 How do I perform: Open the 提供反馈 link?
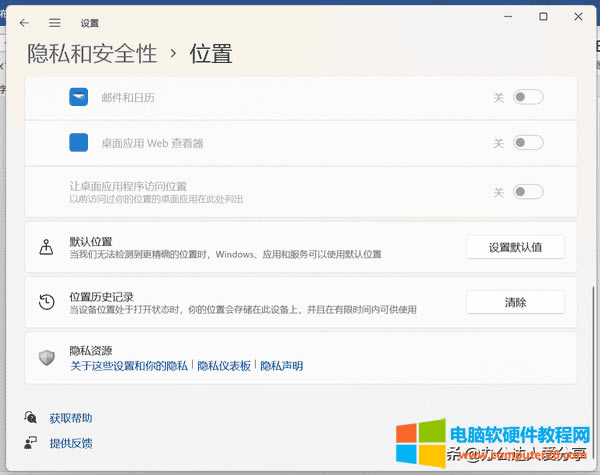pos(71,443)
